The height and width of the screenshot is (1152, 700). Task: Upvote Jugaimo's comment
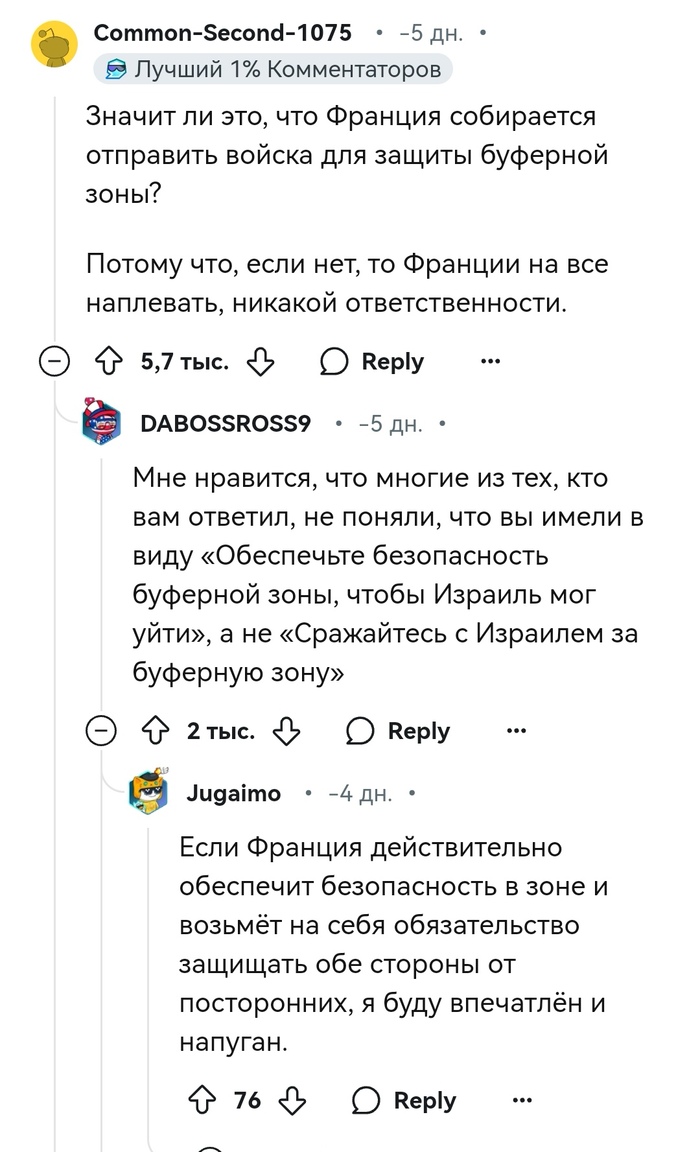(x=201, y=1101)
